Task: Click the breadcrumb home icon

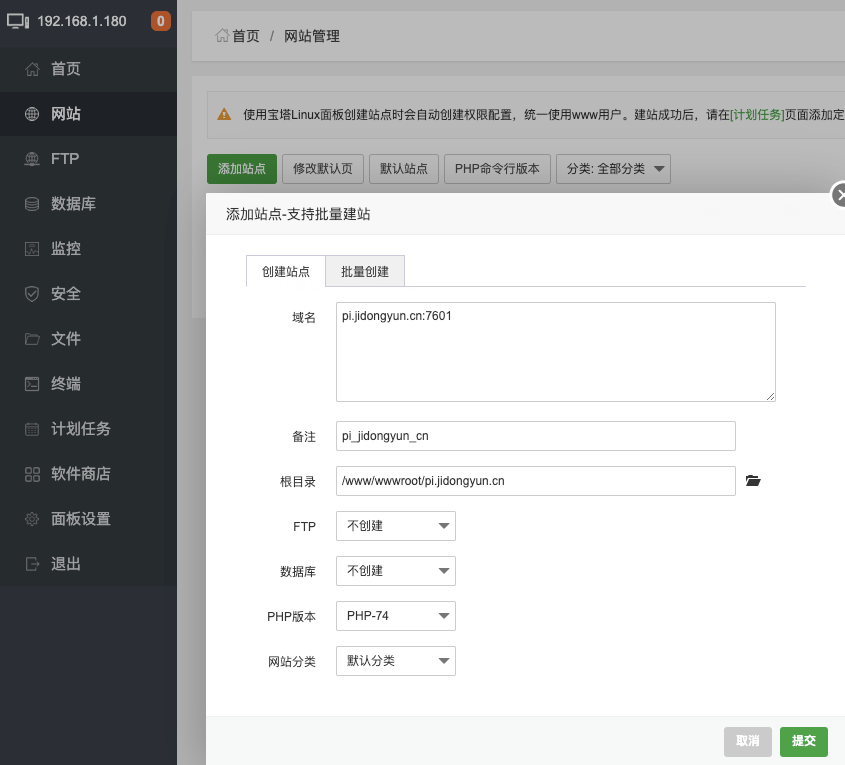Action: (222, 36)
